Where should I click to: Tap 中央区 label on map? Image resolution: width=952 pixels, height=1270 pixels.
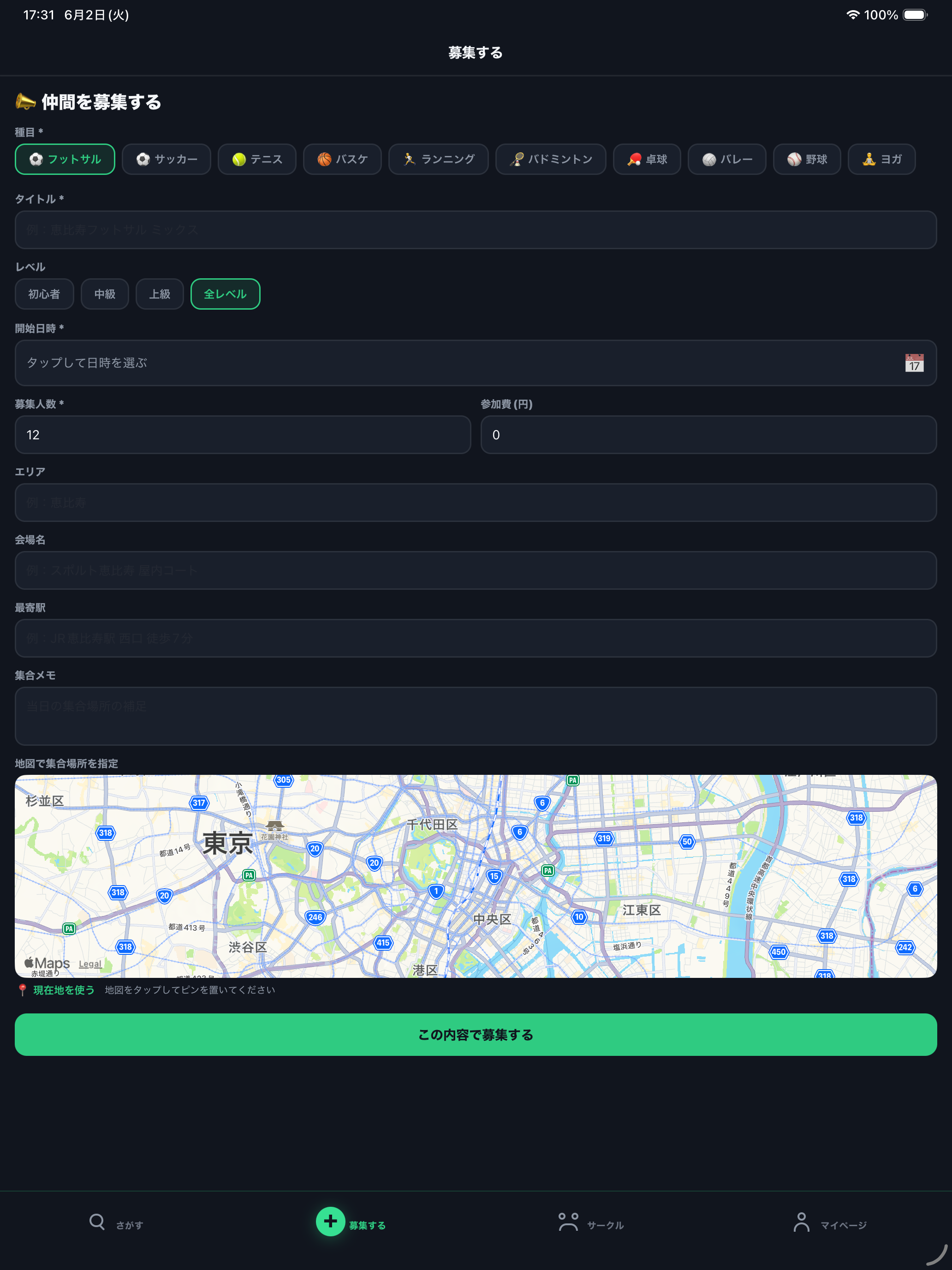(492, 919)
